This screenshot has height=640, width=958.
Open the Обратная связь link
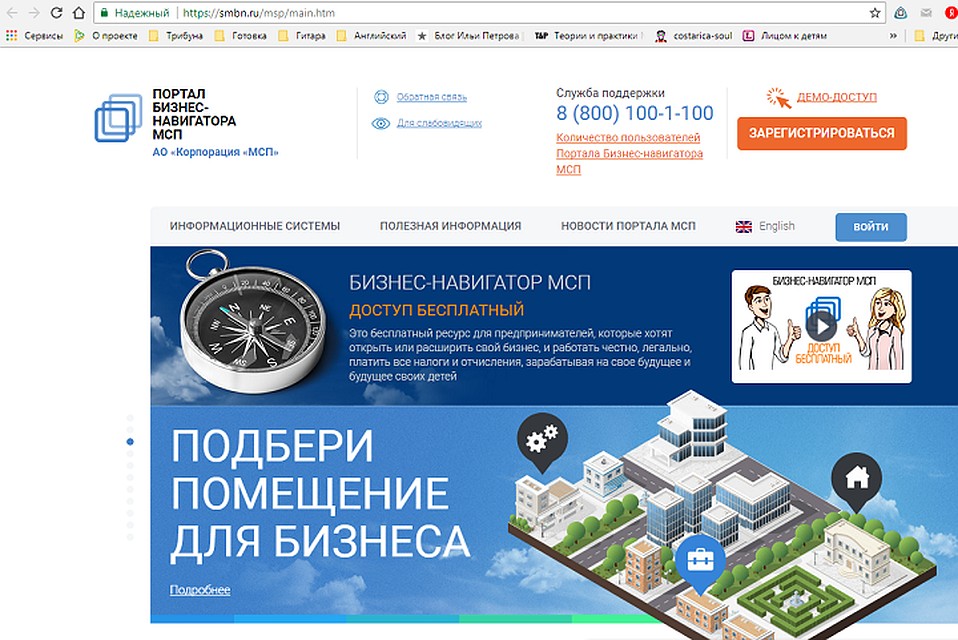pyautogui.click(x=432, y=96)
